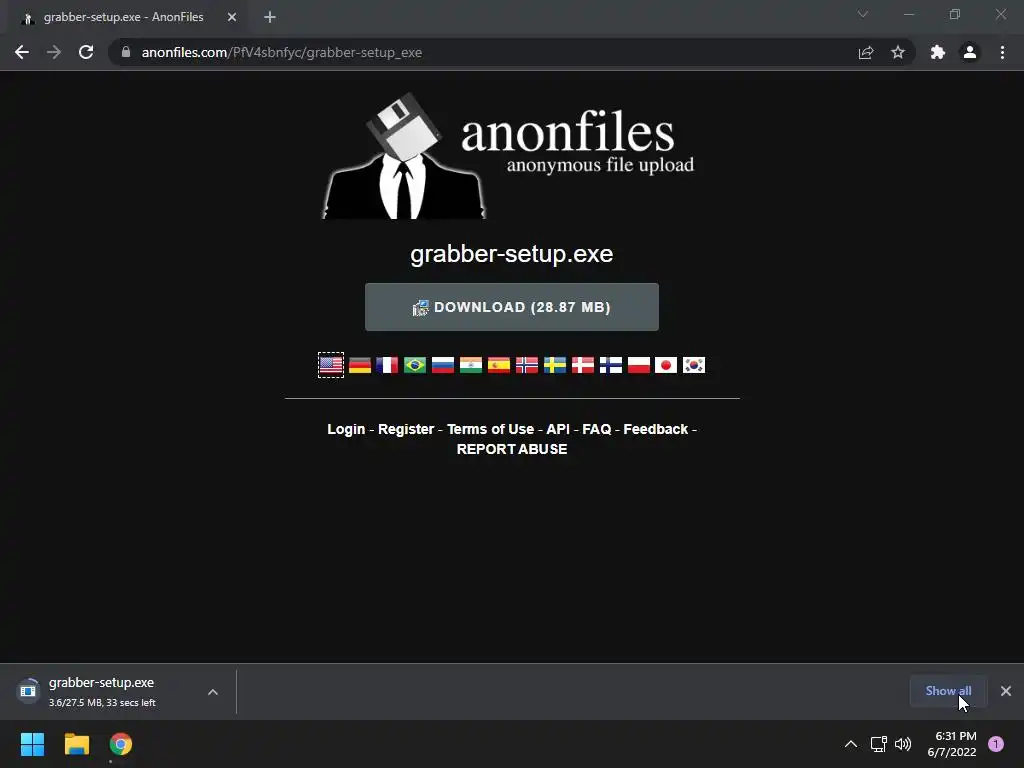Open tab search chevron in title bar
The image size is (1024, 768).
coord(863,14)
